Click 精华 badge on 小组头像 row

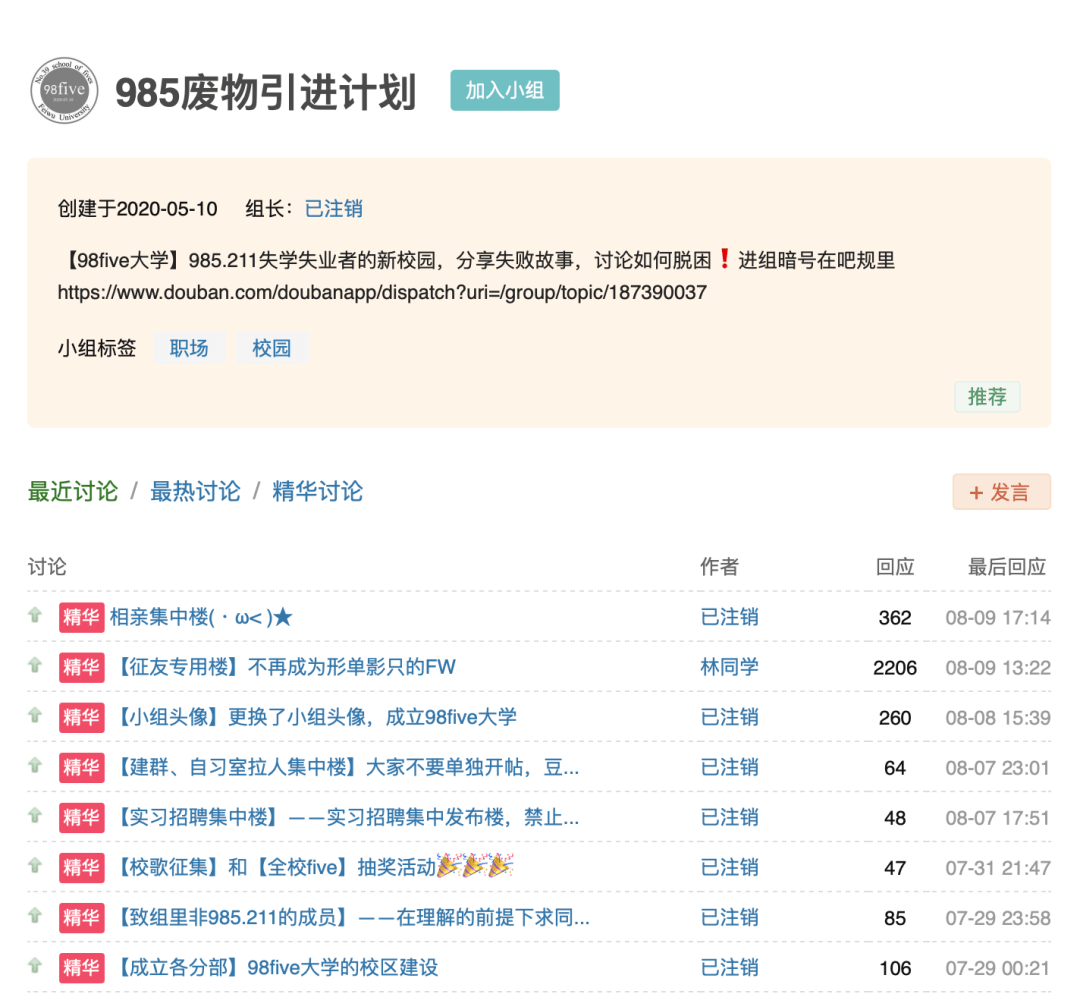click(x=81, y=717)
